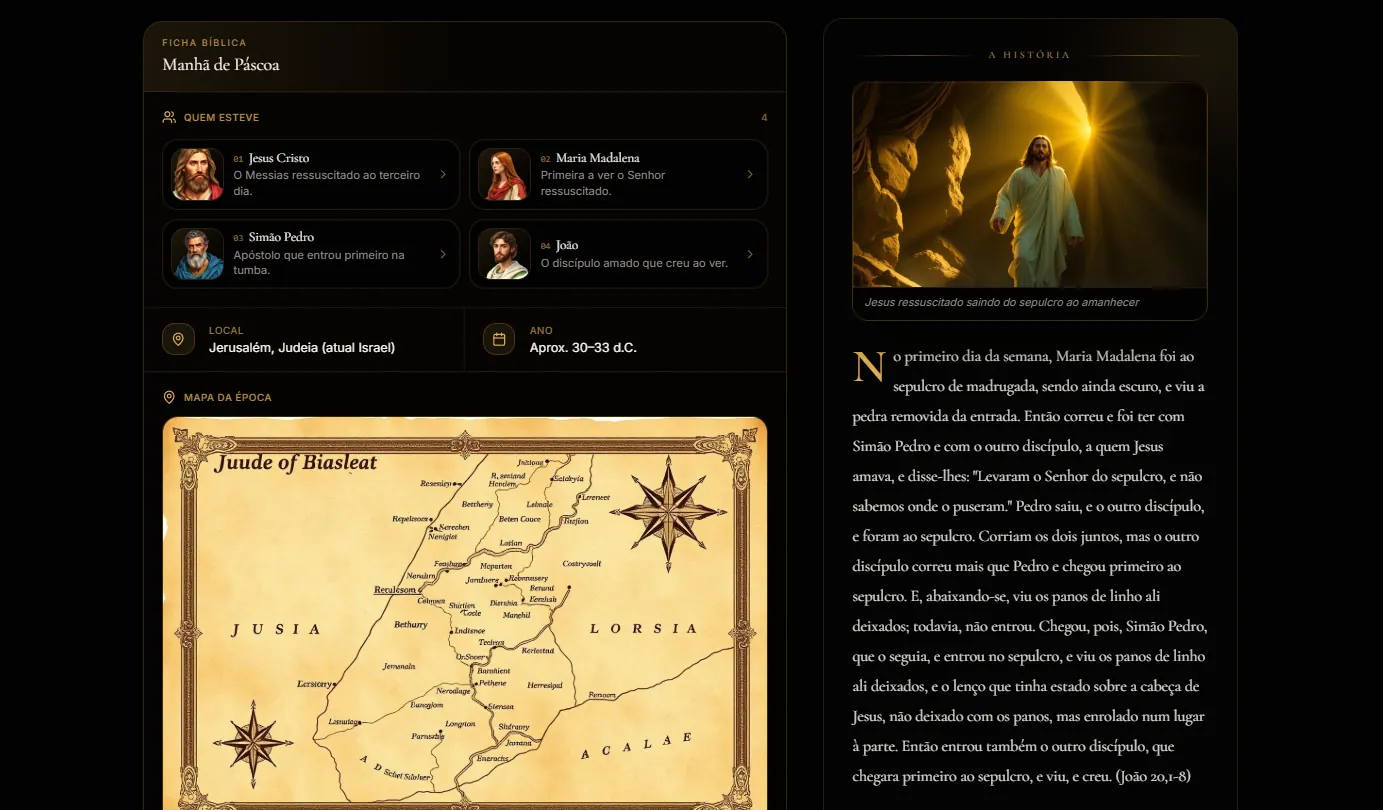Open João portrait avatar
The image size is (1383, 810).
[x=504, y=254]
